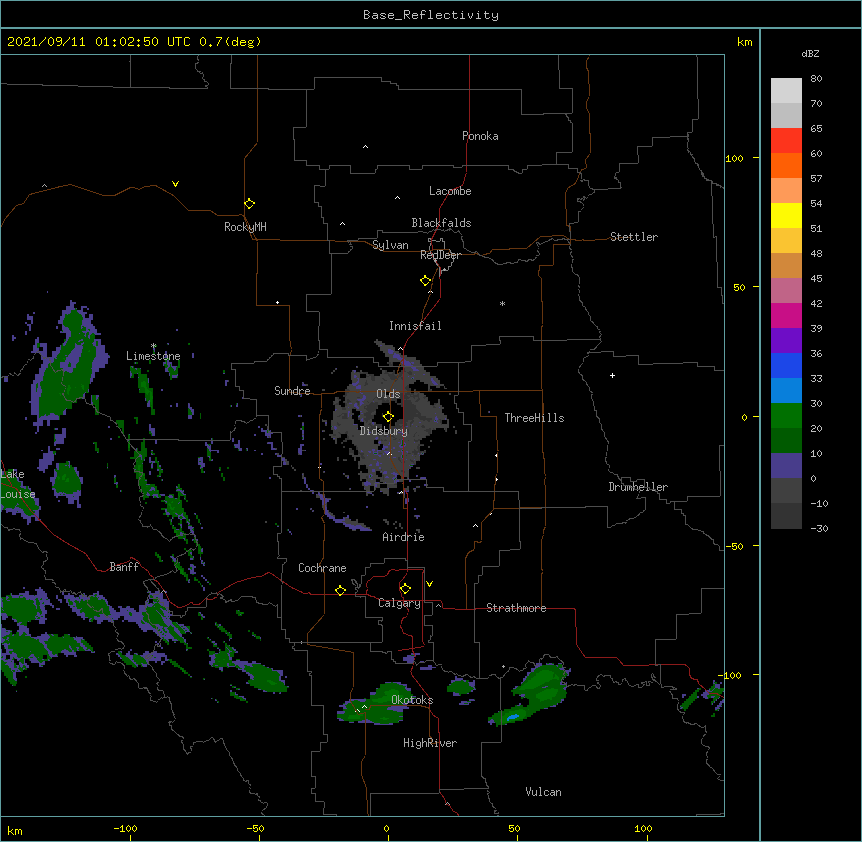Click the 100 tick on vertical km axis
The image size is (862, 842).
[734, 158]
